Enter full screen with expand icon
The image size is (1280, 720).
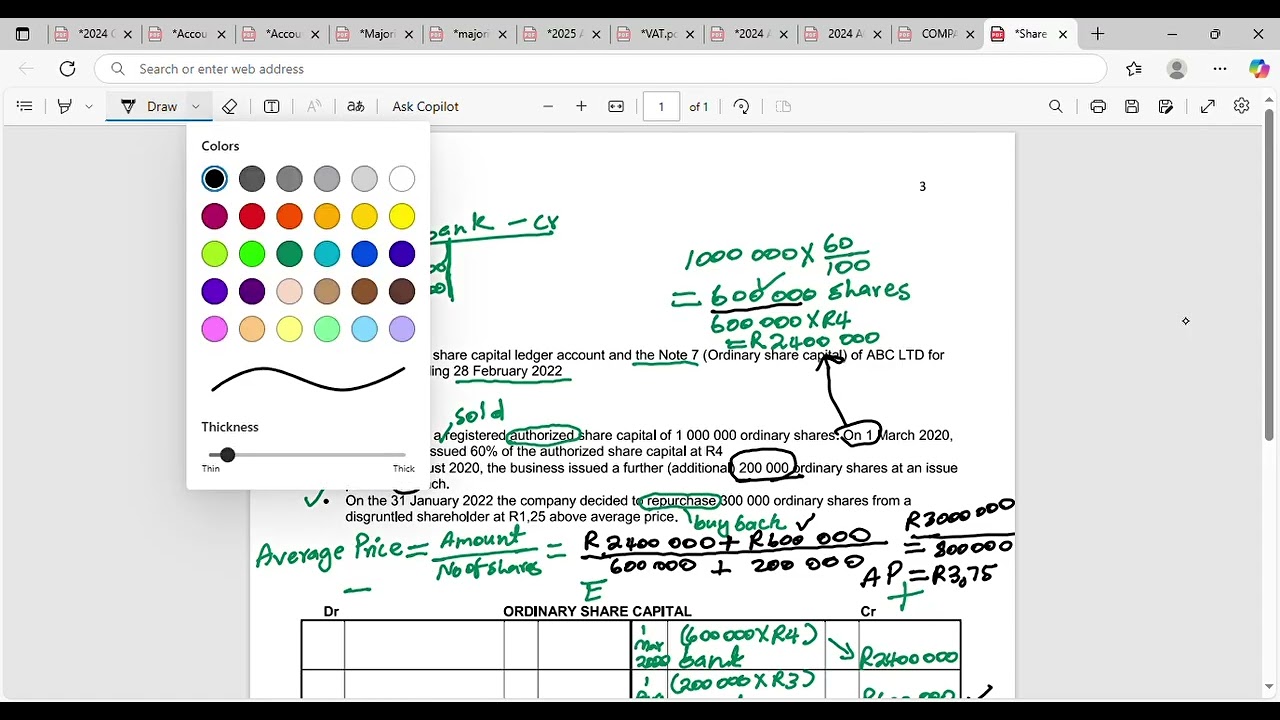[1208, 106]
